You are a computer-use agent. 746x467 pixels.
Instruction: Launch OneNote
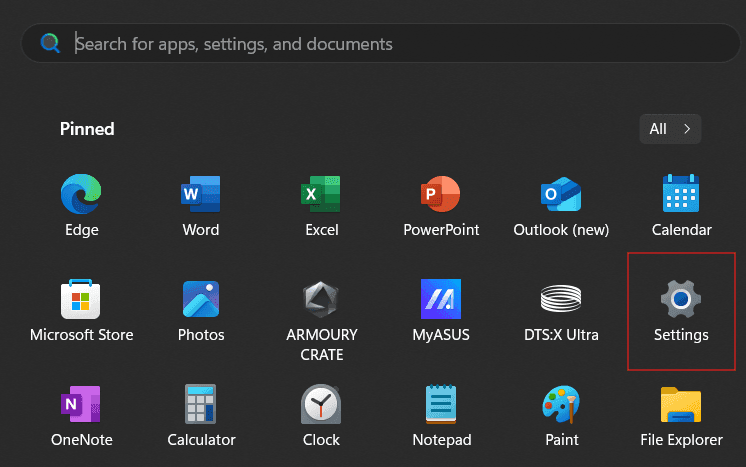pyautogui.click(x=81, y=415)
